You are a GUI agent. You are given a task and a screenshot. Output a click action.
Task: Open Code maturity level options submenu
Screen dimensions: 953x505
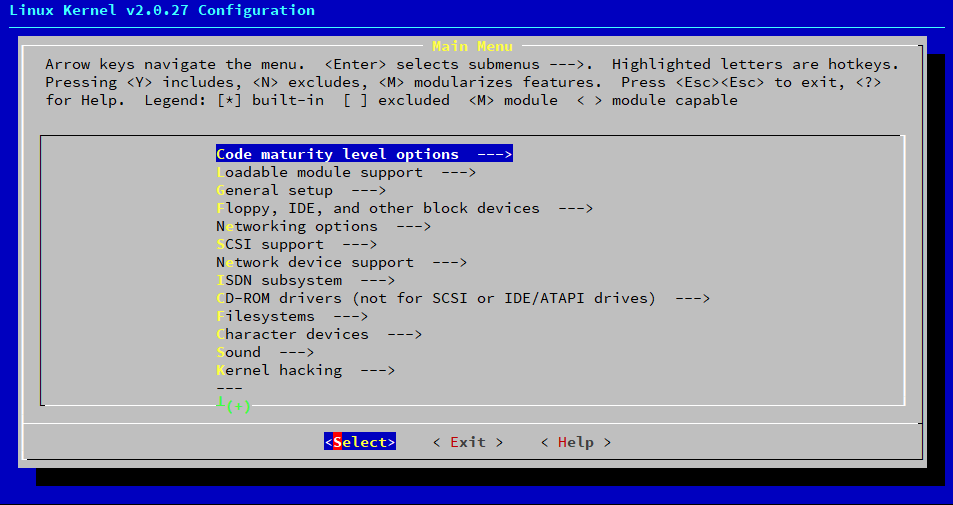click(364, 154)
